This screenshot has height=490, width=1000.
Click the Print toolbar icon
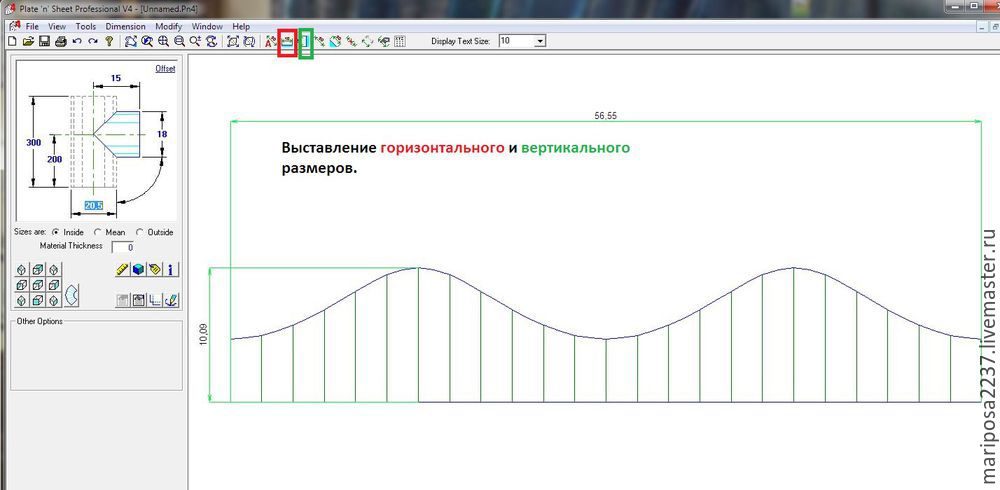pyautogui.click(x=61, y=42)
